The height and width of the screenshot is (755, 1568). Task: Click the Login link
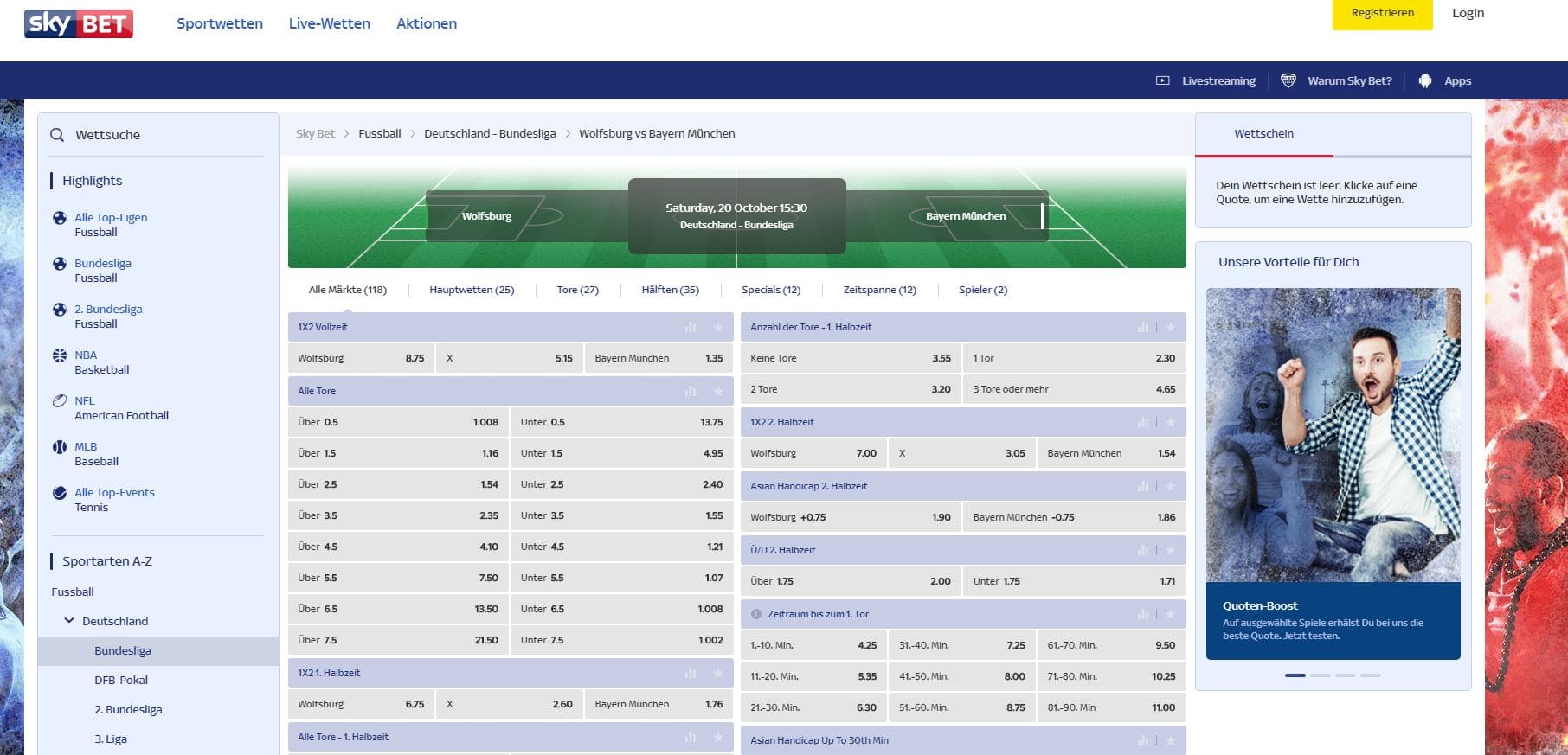pos(1468,13)
